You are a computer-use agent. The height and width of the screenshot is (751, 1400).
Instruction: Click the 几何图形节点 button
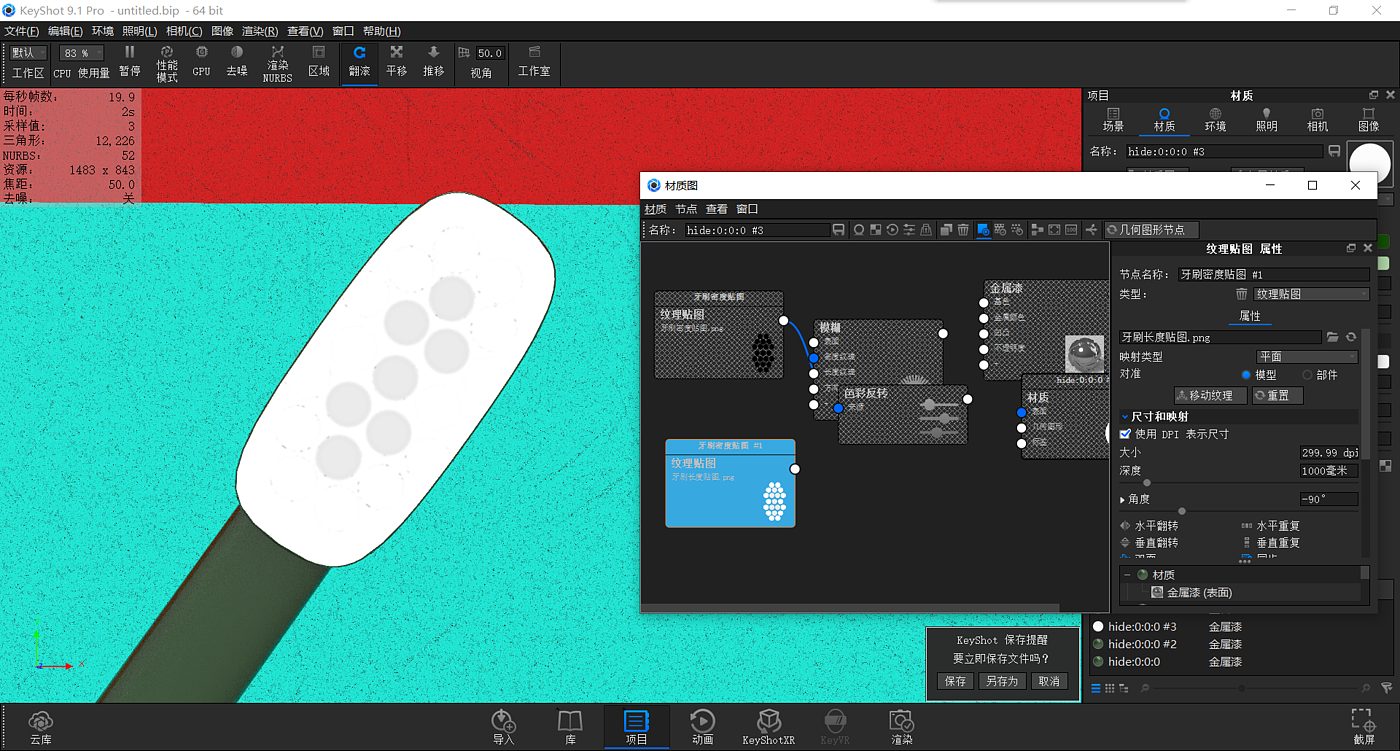pos(1151,230)
